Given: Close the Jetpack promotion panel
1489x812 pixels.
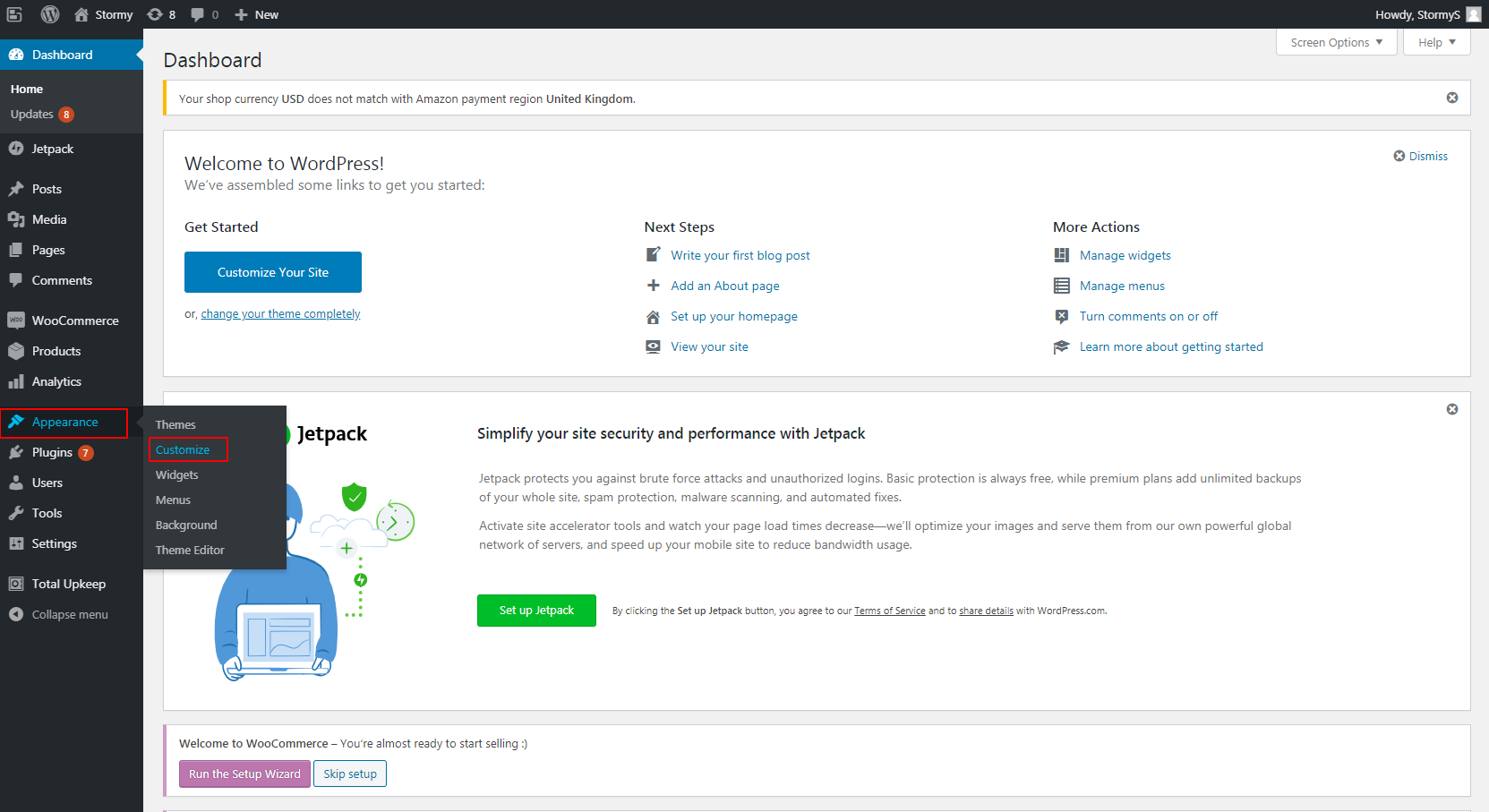Looking at the screenshot, I should (x=1452, y=409).
